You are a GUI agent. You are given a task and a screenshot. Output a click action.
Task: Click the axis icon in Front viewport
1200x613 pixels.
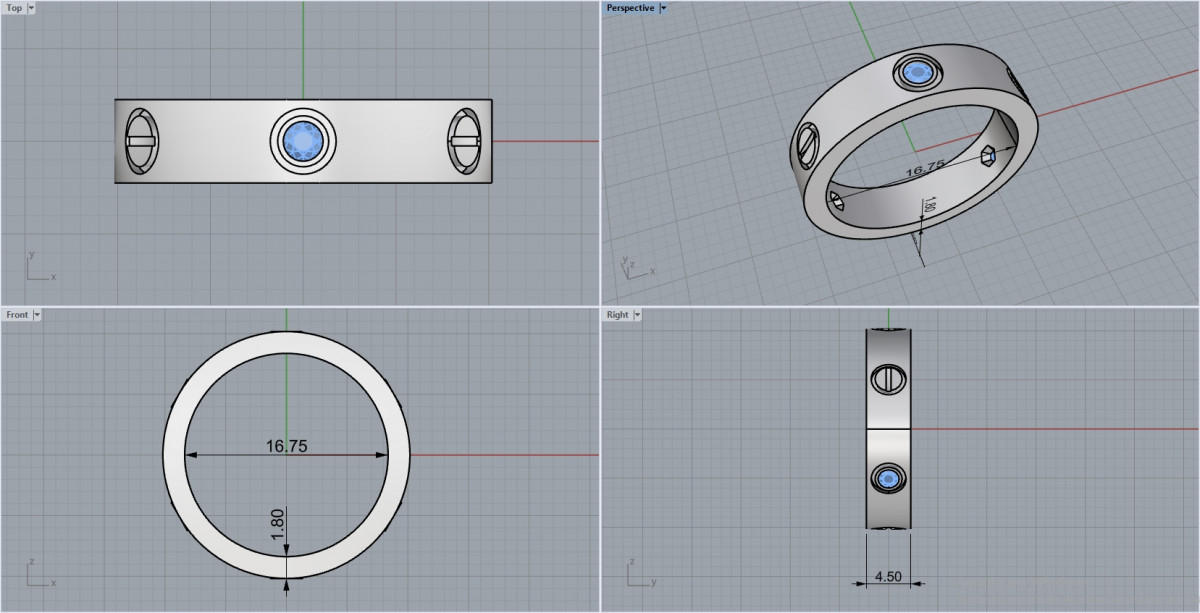[x=38, y=575]
